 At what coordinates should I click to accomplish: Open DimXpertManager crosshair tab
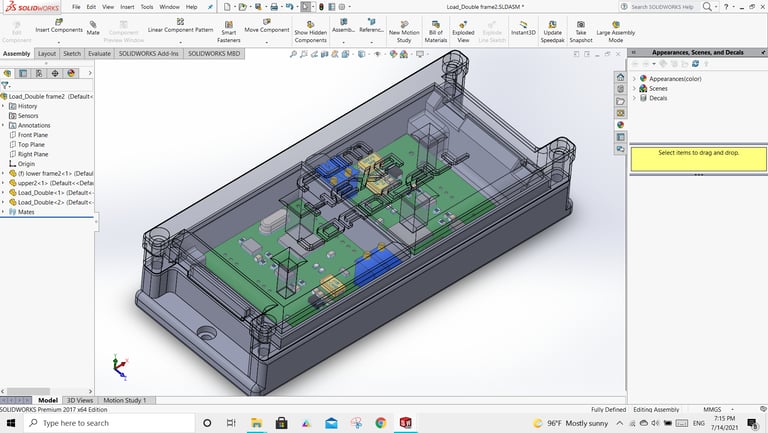pyautogui.click(x=55, y=73)
